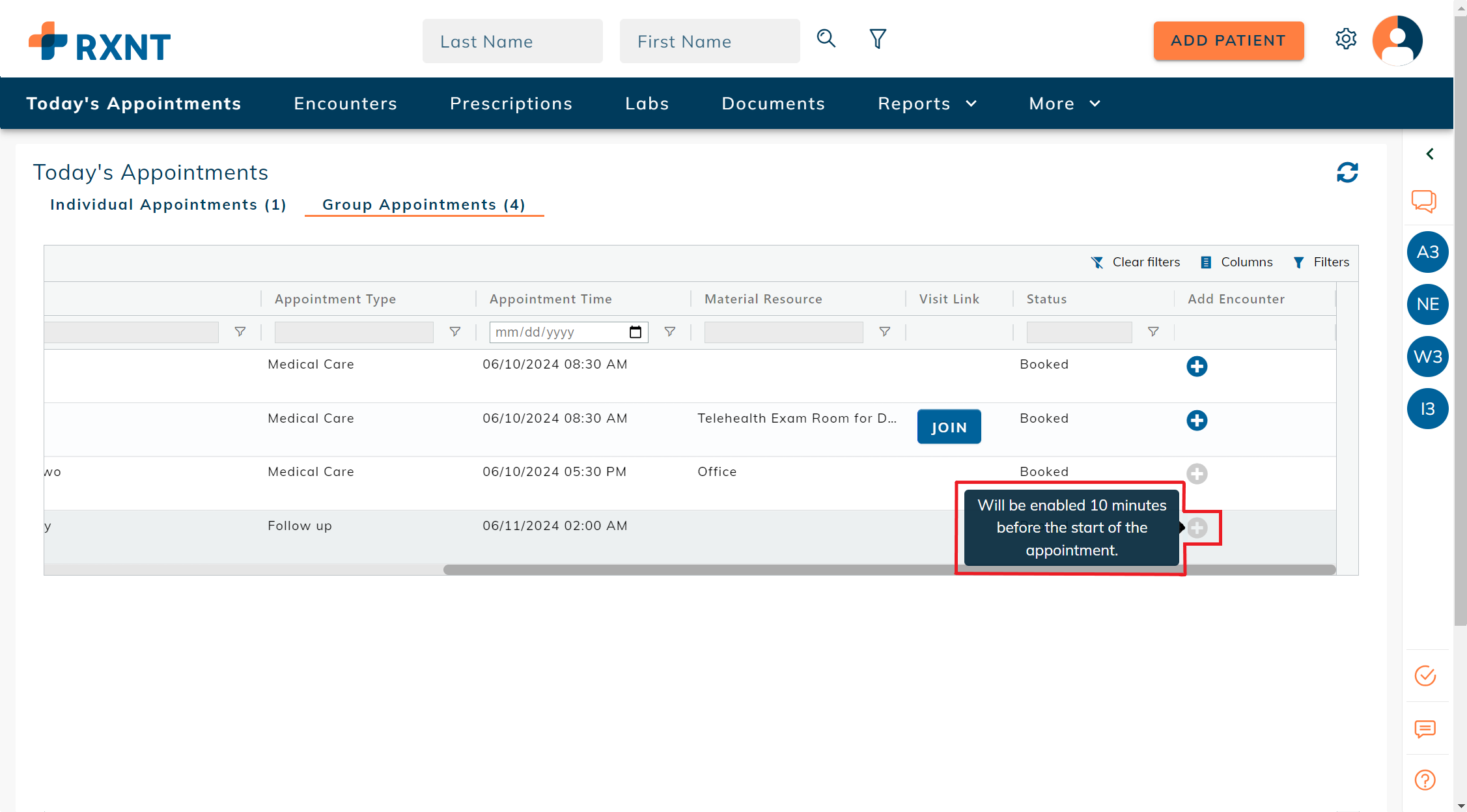Go to Encounters
1467x812 pixels.
click(x=345, y=104)
